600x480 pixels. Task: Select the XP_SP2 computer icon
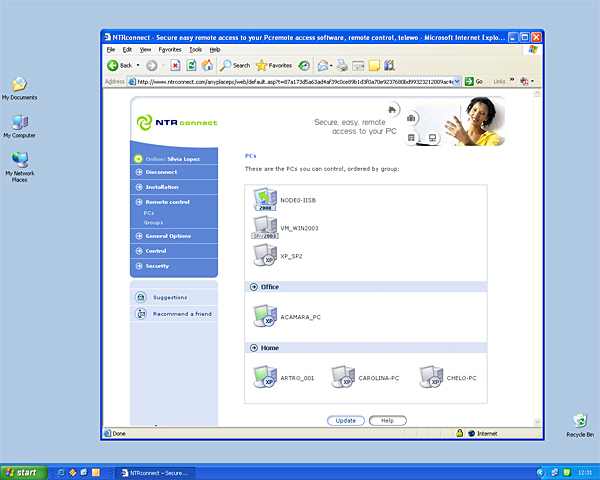point(265,255)
